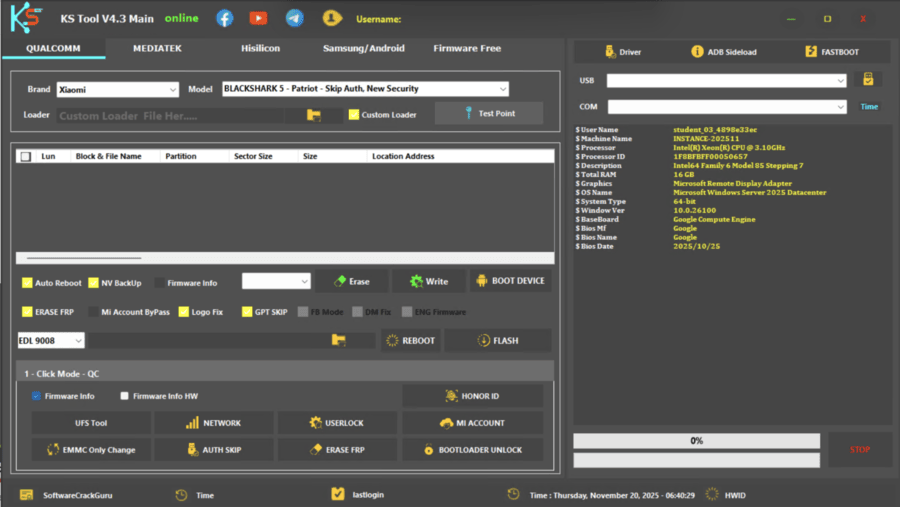The width and height of the screenshot is (900, 507).
Task: Expand the COM port dropdown
Action: (727, 107)
